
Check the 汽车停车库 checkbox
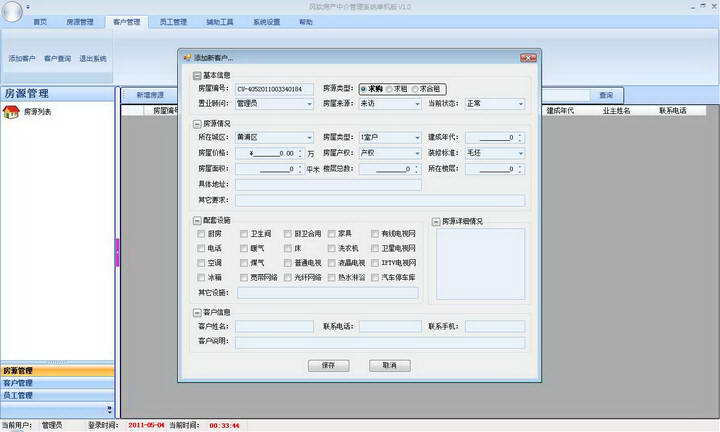(375, 277)
